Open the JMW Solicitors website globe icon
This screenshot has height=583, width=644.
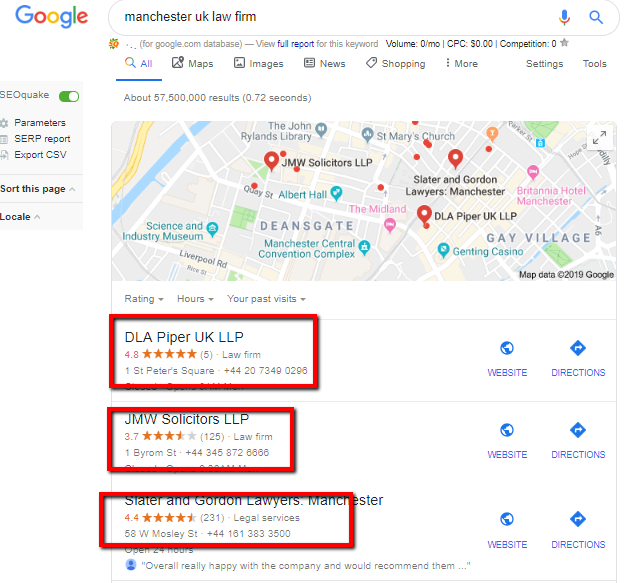click(x=507, y=431)
